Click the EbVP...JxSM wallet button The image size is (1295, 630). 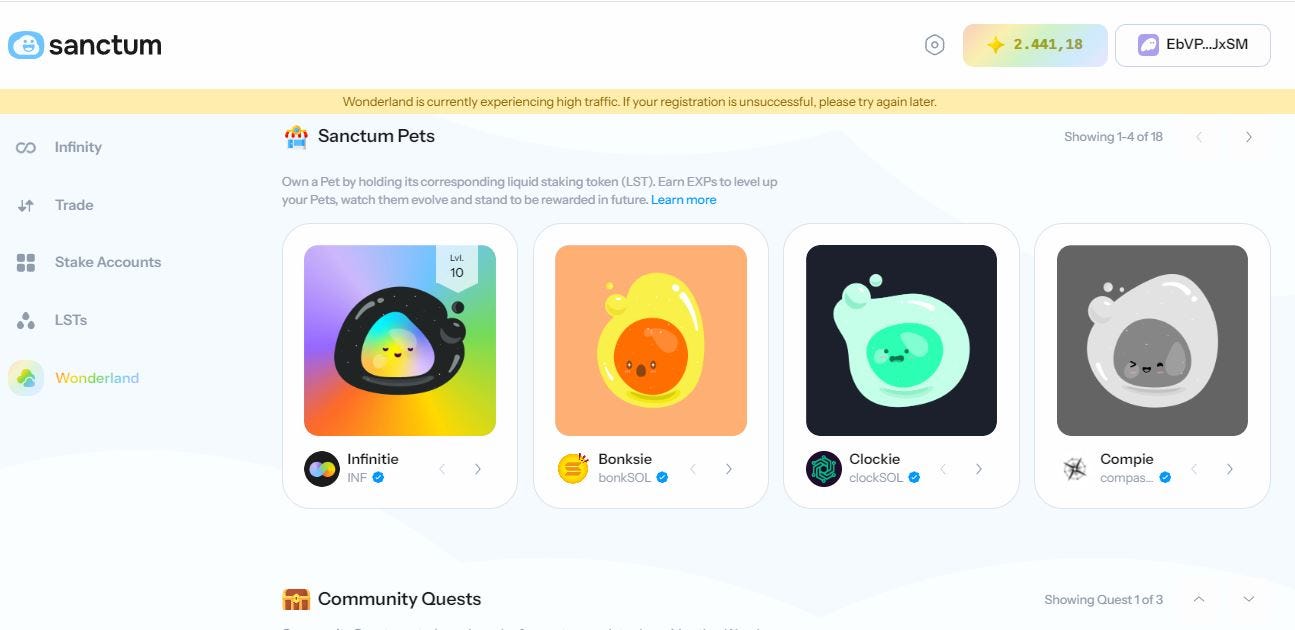click(x=1193, y=44)
